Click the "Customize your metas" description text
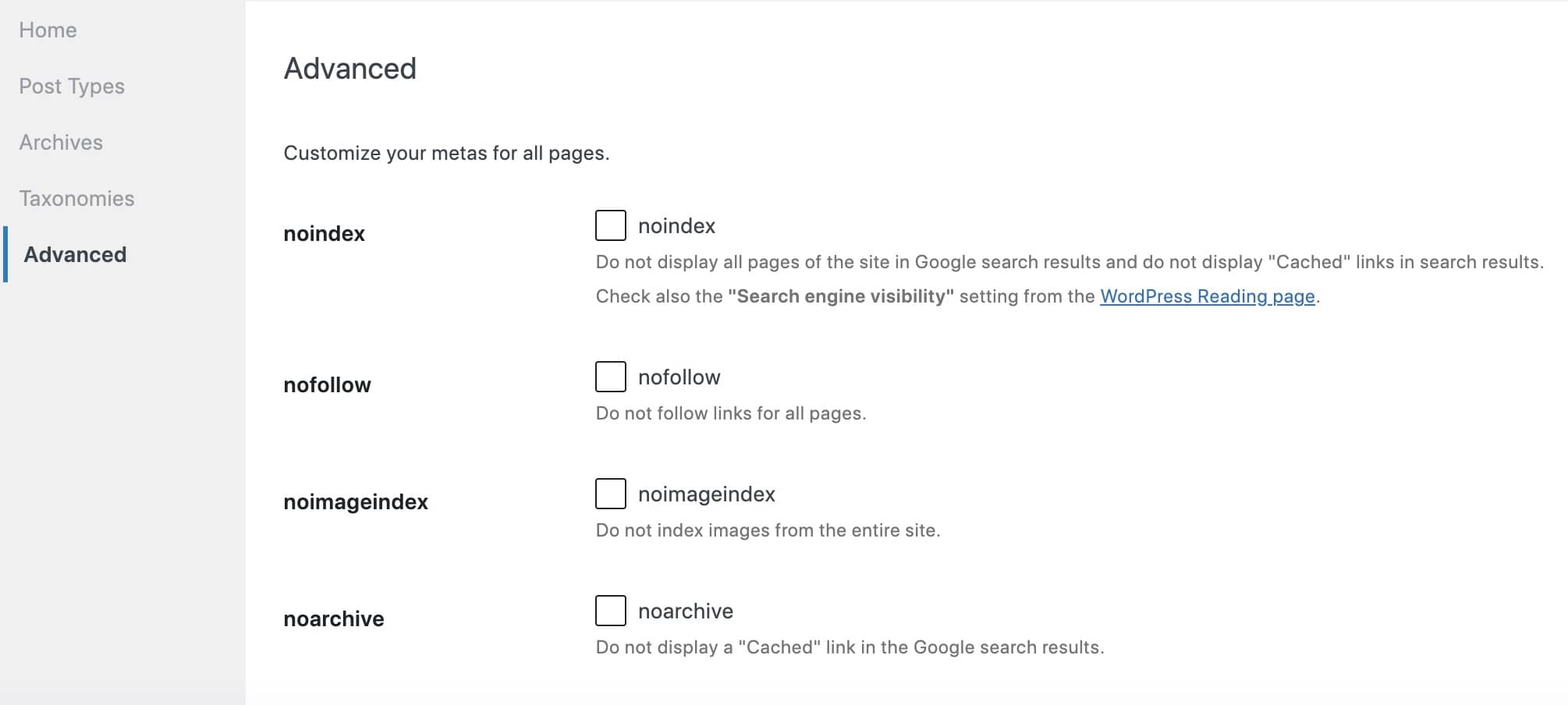 point(446,153)
